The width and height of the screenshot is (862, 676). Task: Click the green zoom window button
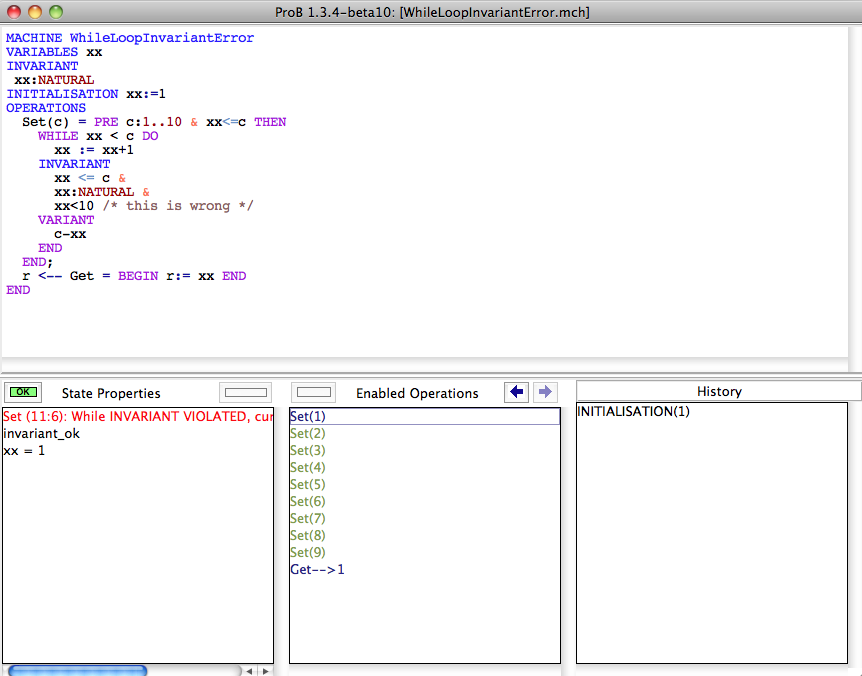tap(55, 12)
